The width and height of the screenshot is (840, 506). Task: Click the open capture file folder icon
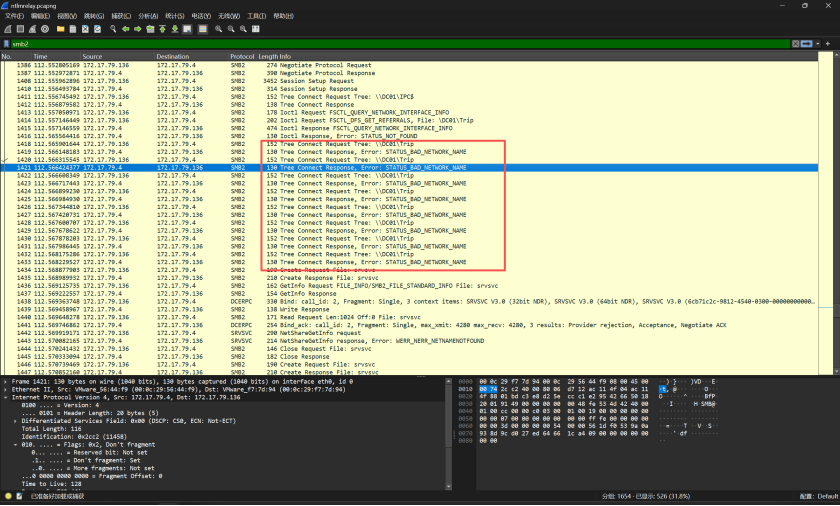59,29
